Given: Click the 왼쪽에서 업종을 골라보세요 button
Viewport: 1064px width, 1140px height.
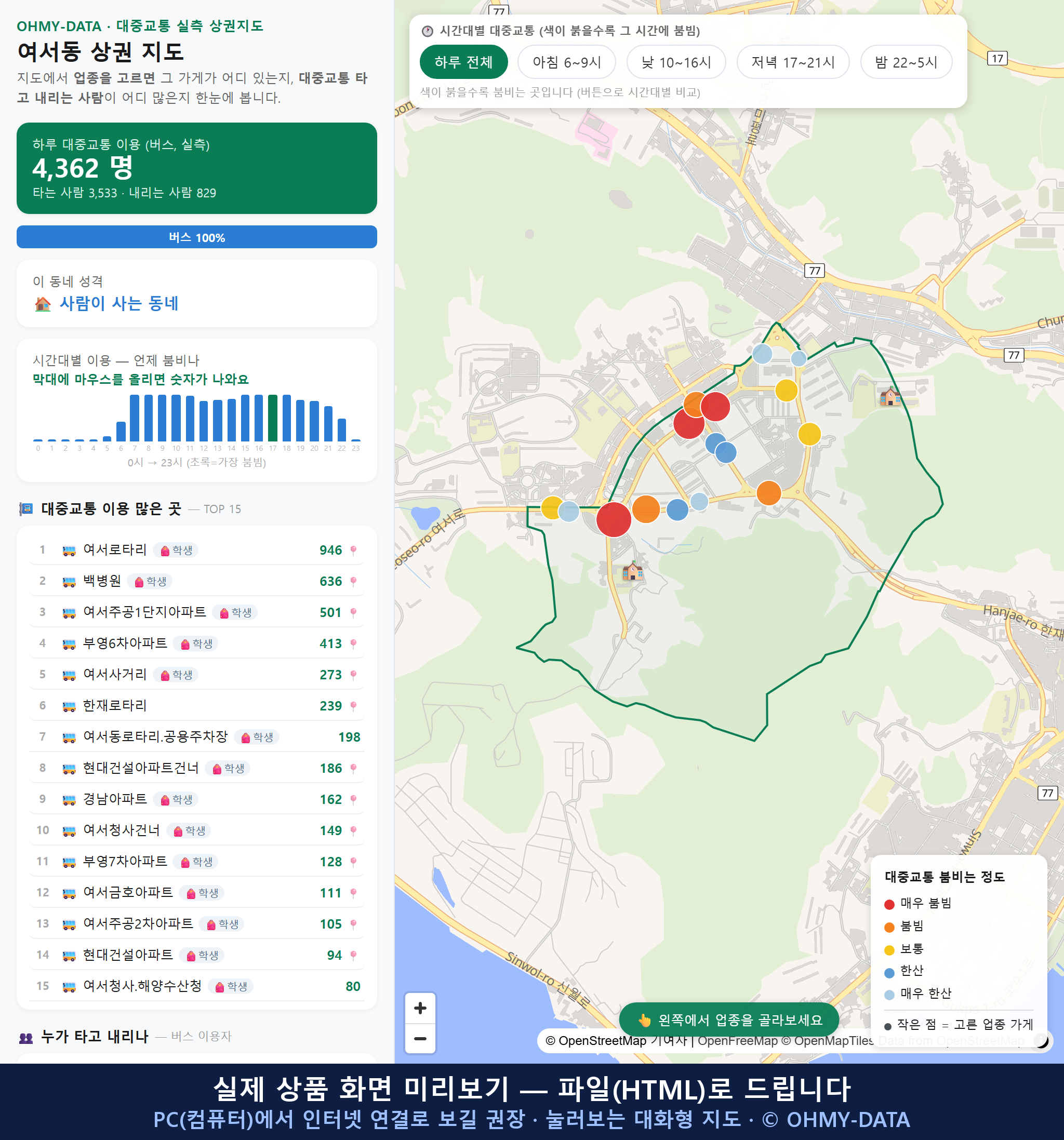Looking at the screenshot, I should (x=729, y=1020).
